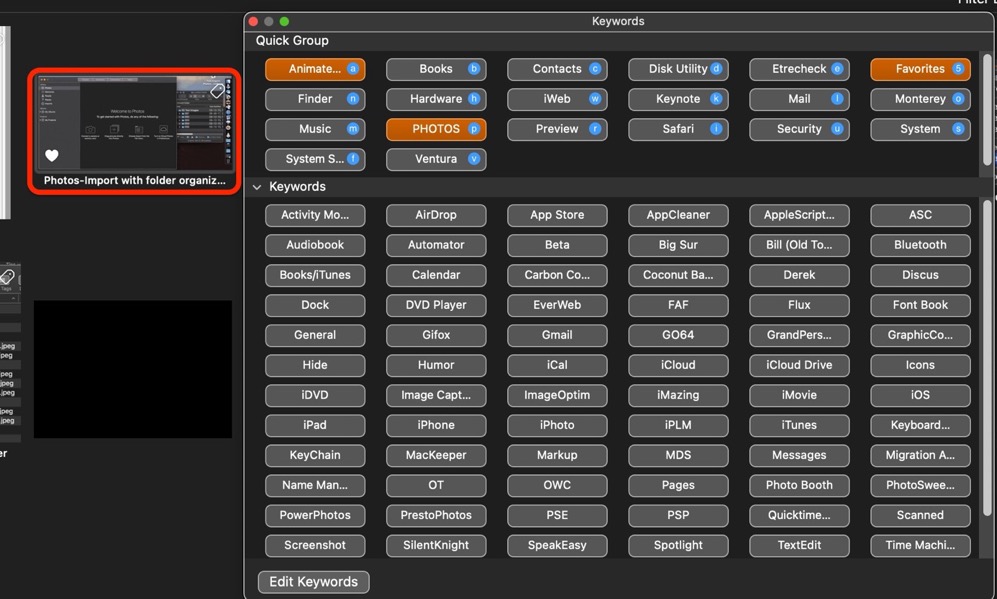Toggle the Favorites quick group keyword
This screenshot has width=997, height=599.
pos(920,69)
